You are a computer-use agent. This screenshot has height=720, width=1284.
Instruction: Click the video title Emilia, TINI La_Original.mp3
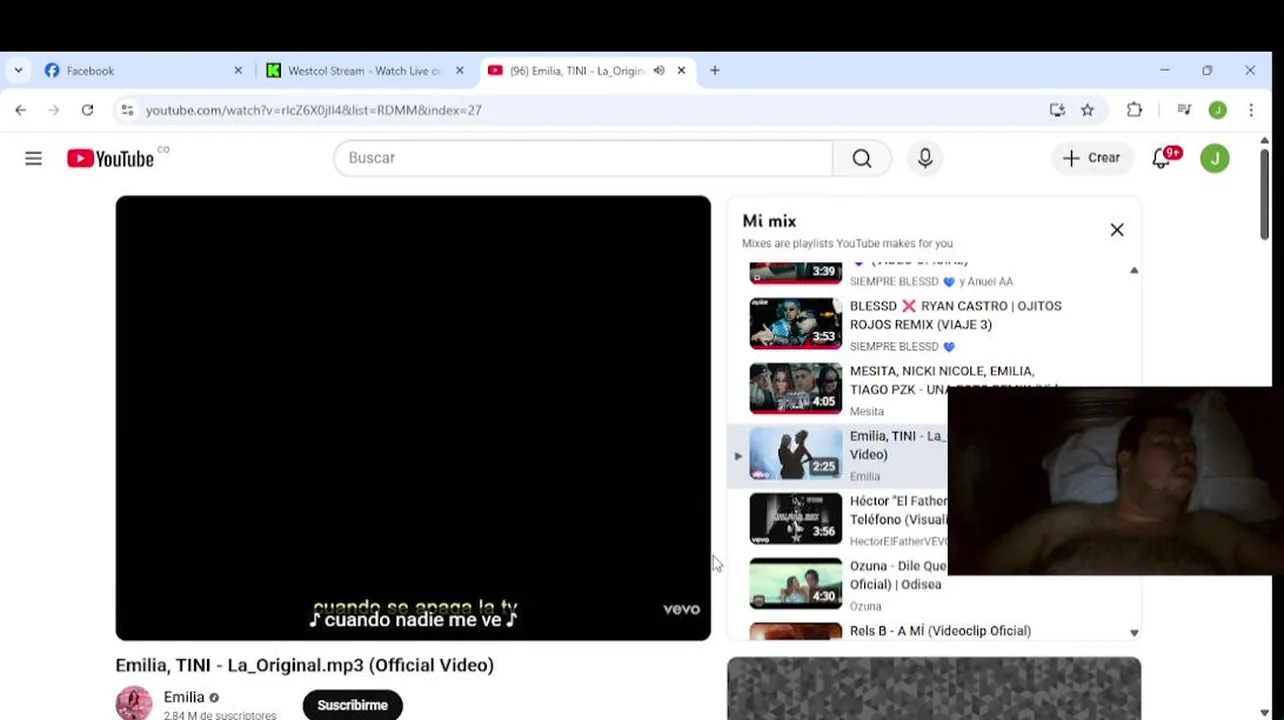(x=304, y=665)
